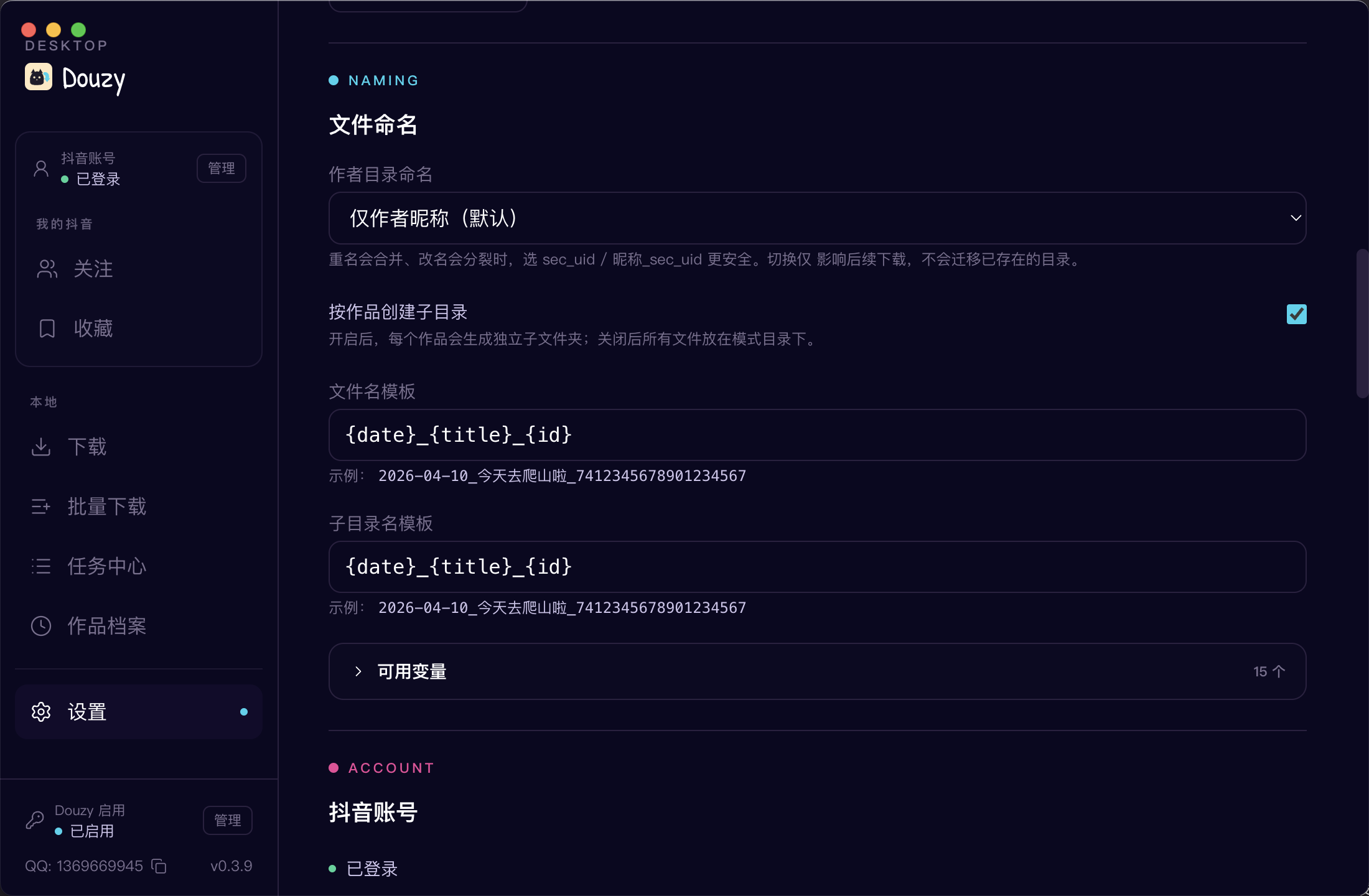Click the count 15 in 可用变量

pos(1260,671)
